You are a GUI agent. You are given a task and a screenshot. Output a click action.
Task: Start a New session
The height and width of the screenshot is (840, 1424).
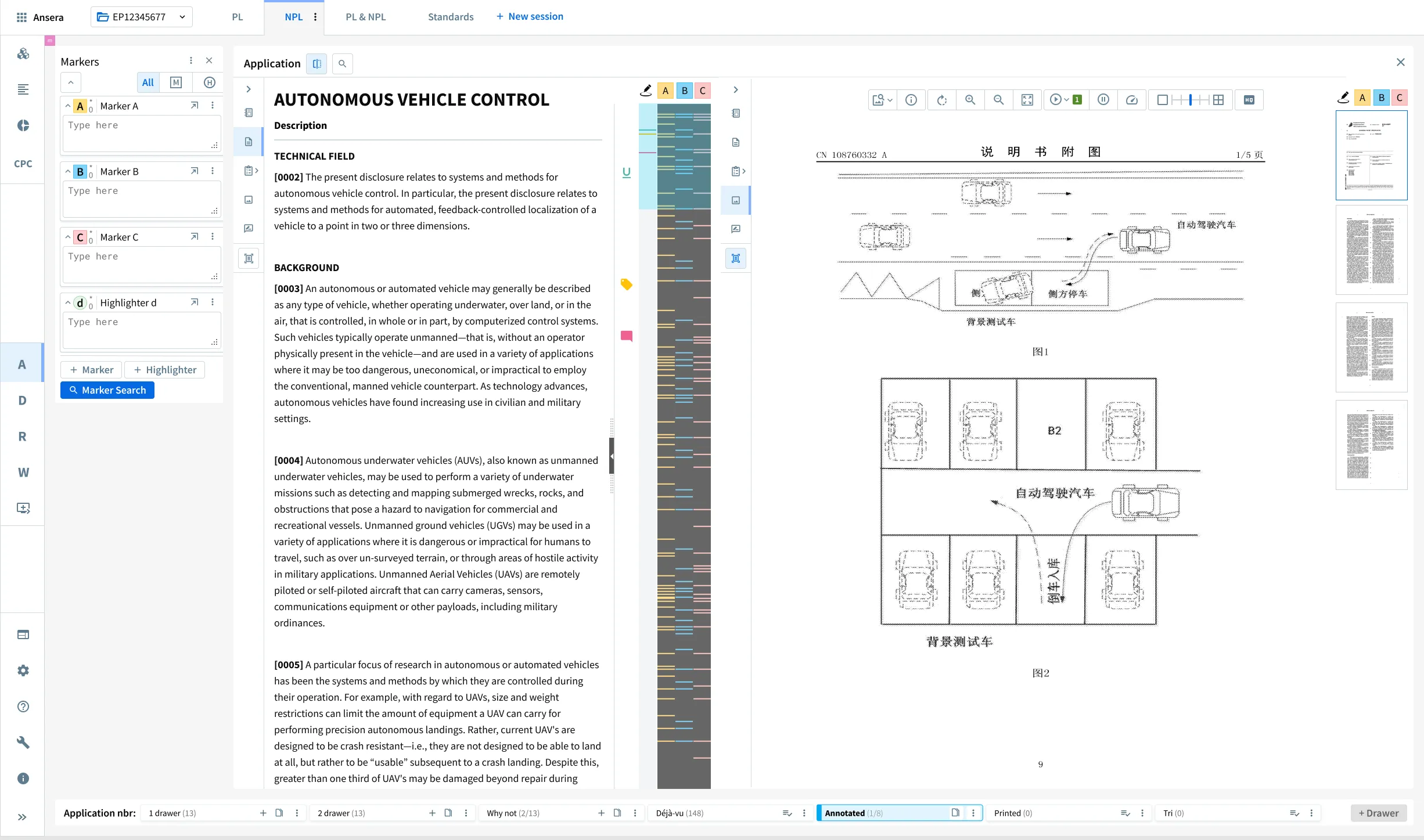point(530,16)
